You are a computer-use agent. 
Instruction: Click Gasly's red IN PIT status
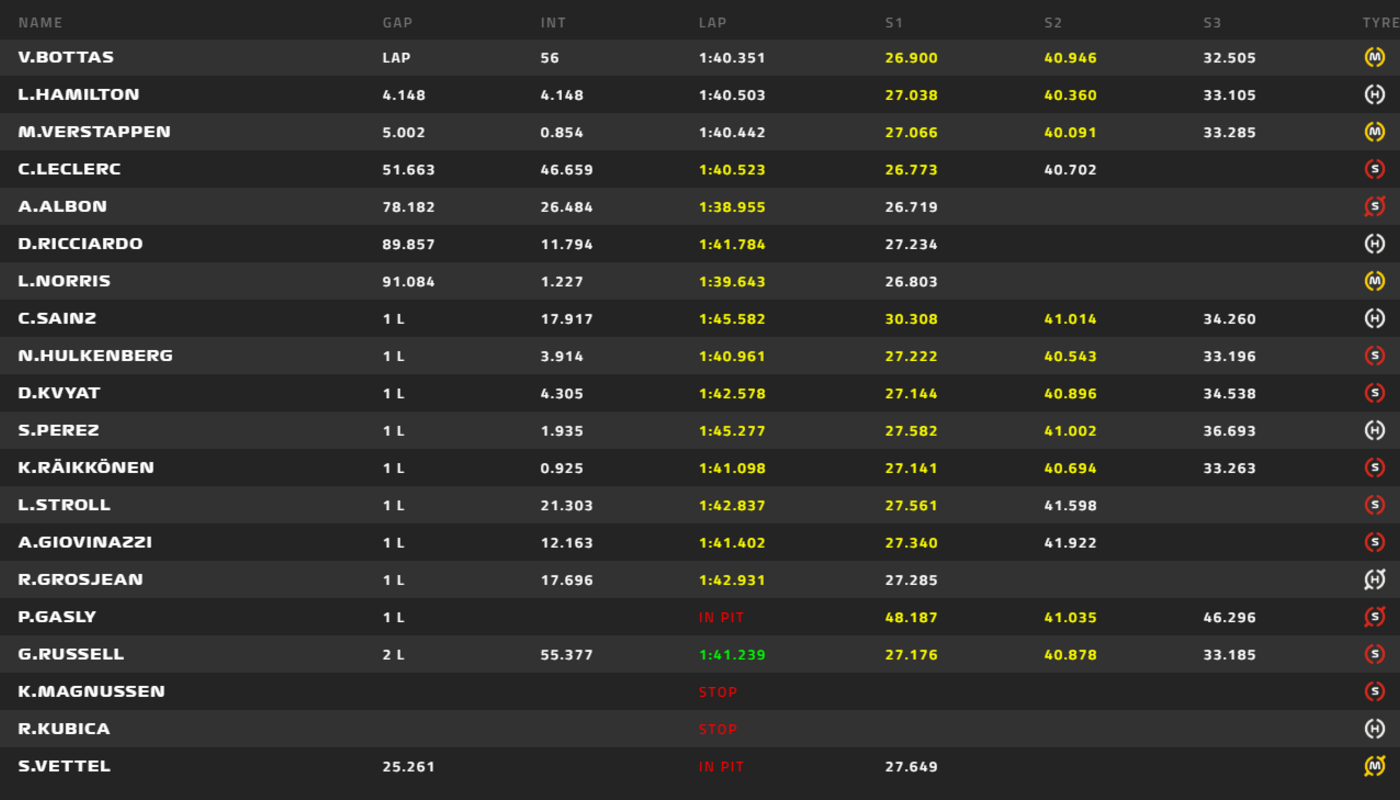coord(721,618)
